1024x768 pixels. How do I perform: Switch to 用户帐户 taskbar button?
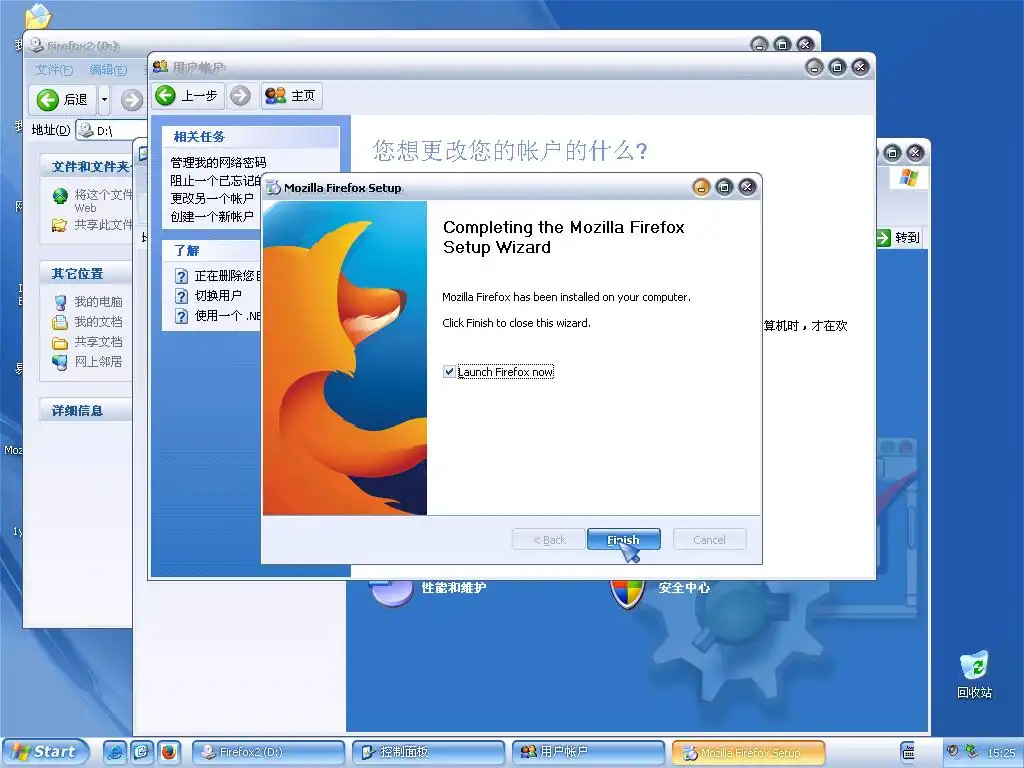tap(588, 752)
